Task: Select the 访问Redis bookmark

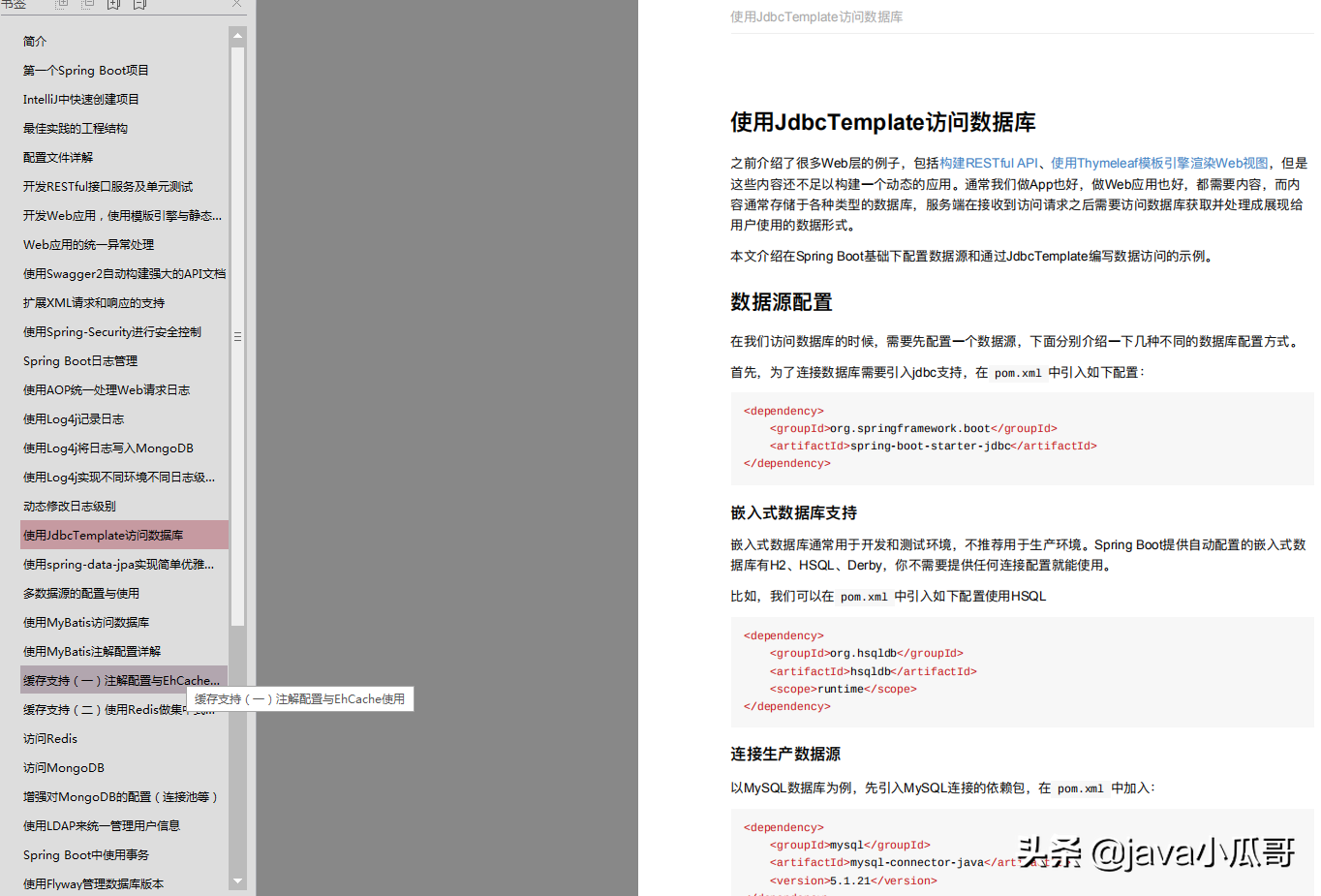Action: (x=50, y=738)
